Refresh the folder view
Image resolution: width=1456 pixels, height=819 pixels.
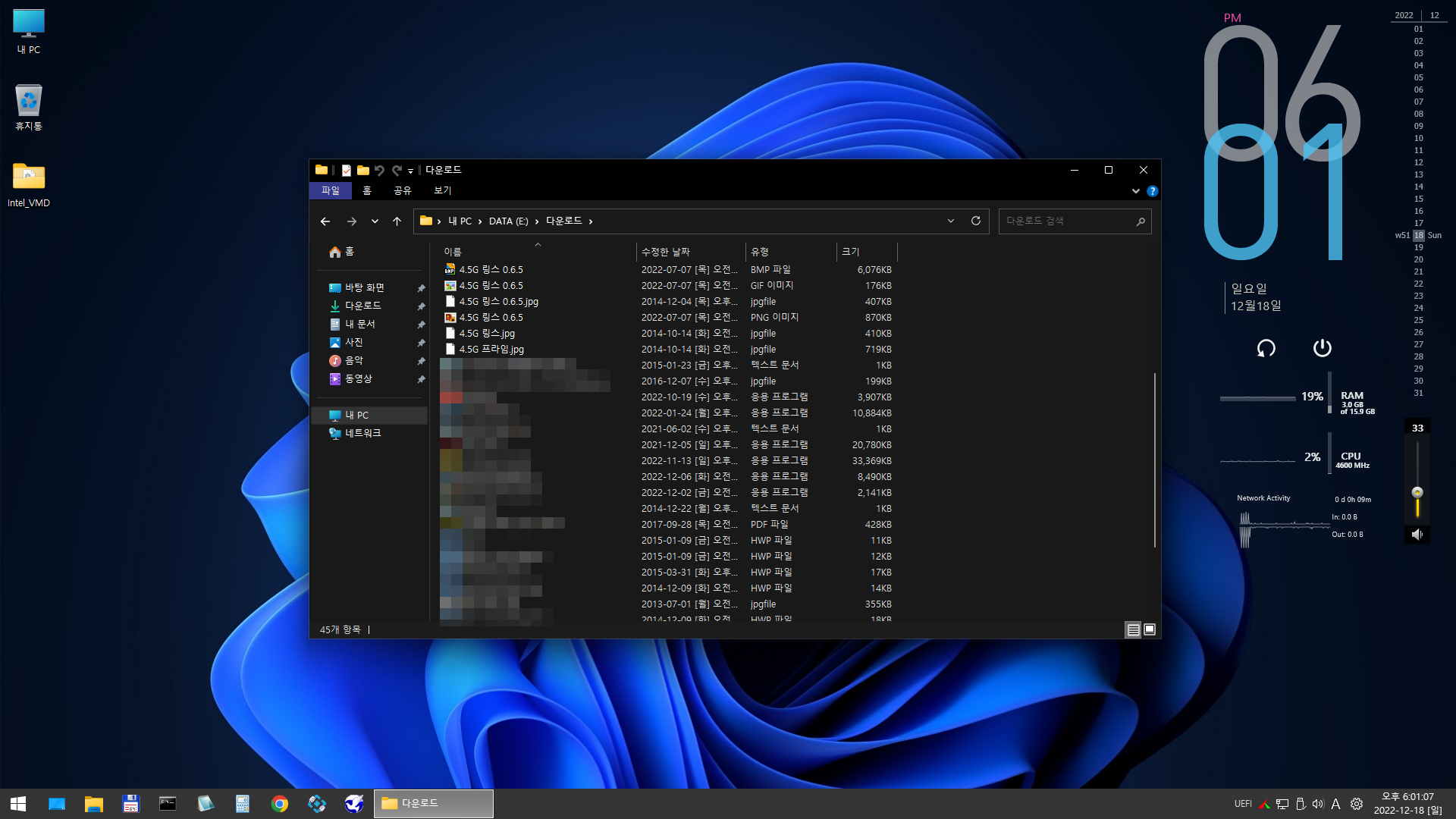coord(976,221)
